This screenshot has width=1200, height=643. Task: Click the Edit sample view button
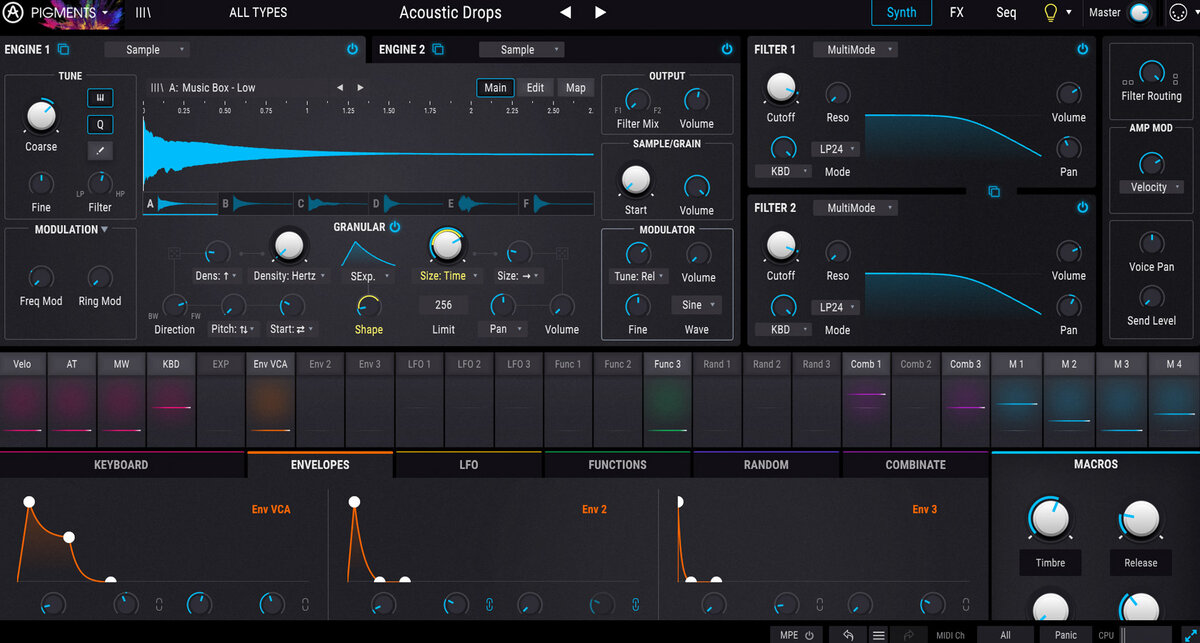point(536,88)
